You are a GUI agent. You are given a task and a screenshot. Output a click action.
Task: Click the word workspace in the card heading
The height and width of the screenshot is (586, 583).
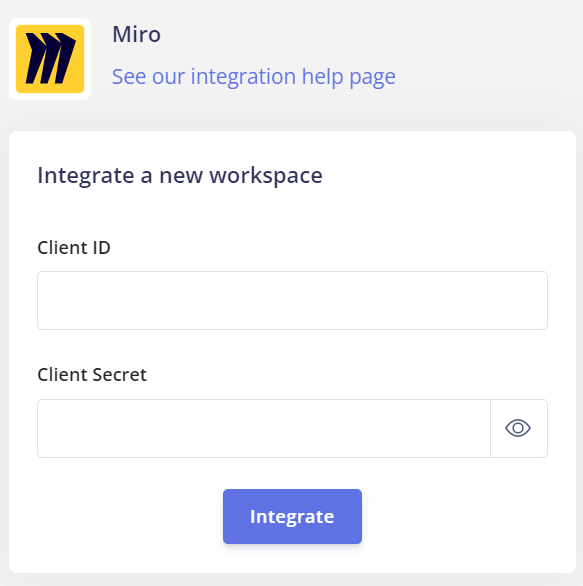[x=266, y=176]
